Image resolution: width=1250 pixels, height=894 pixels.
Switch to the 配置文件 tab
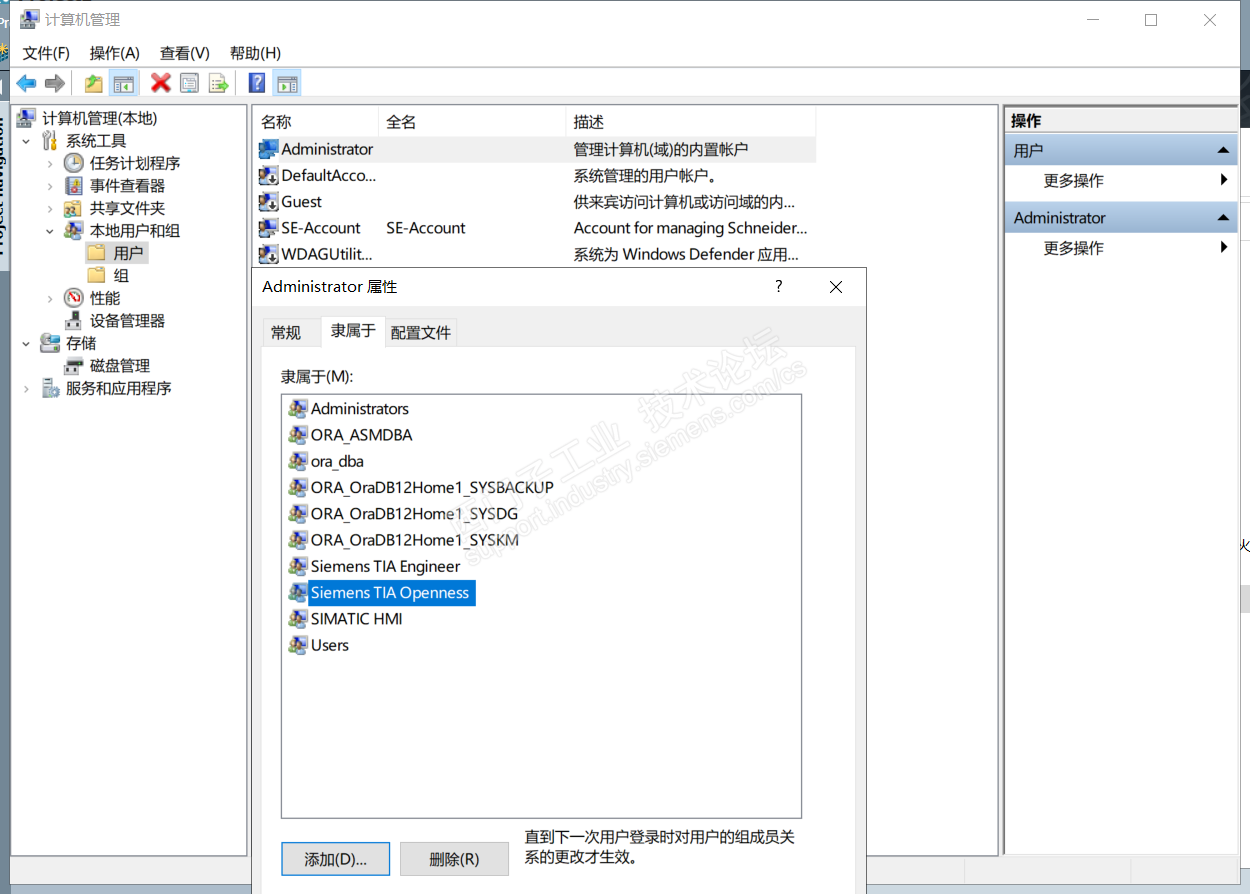pyautogui.click(x=421, y=333)
